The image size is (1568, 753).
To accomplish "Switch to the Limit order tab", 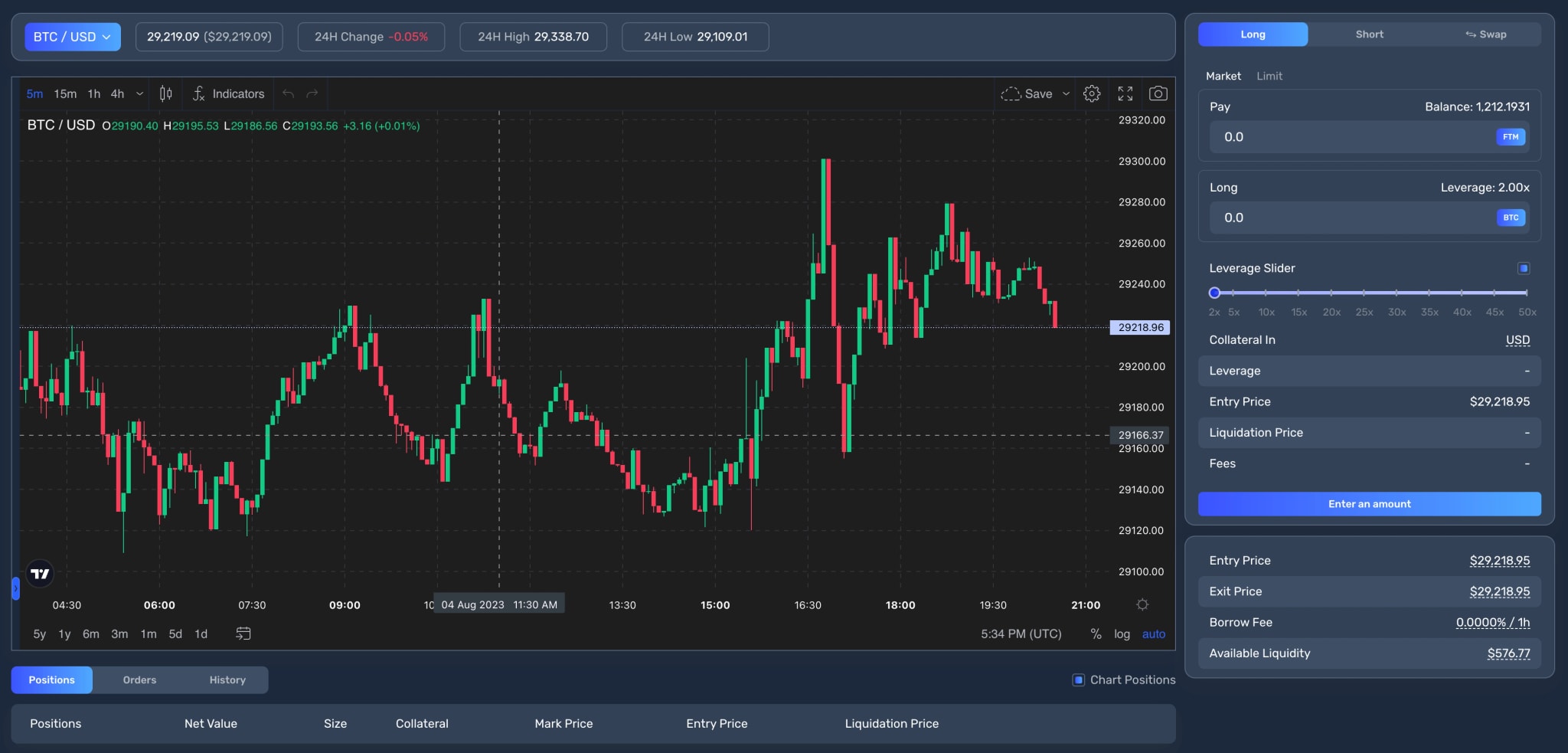I will pos(1269,76).
